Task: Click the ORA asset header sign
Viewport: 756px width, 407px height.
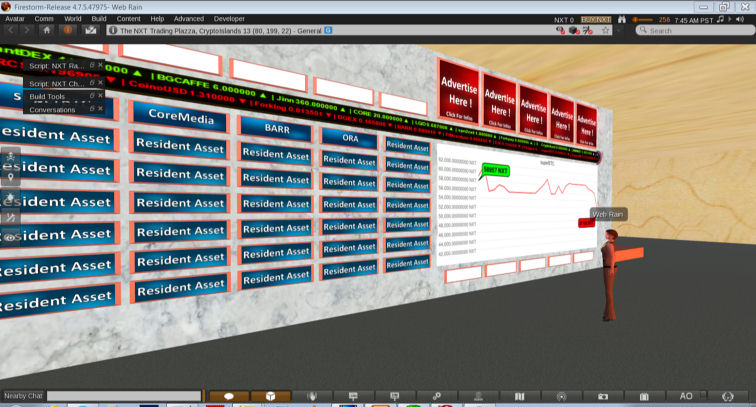Action: 350,138
